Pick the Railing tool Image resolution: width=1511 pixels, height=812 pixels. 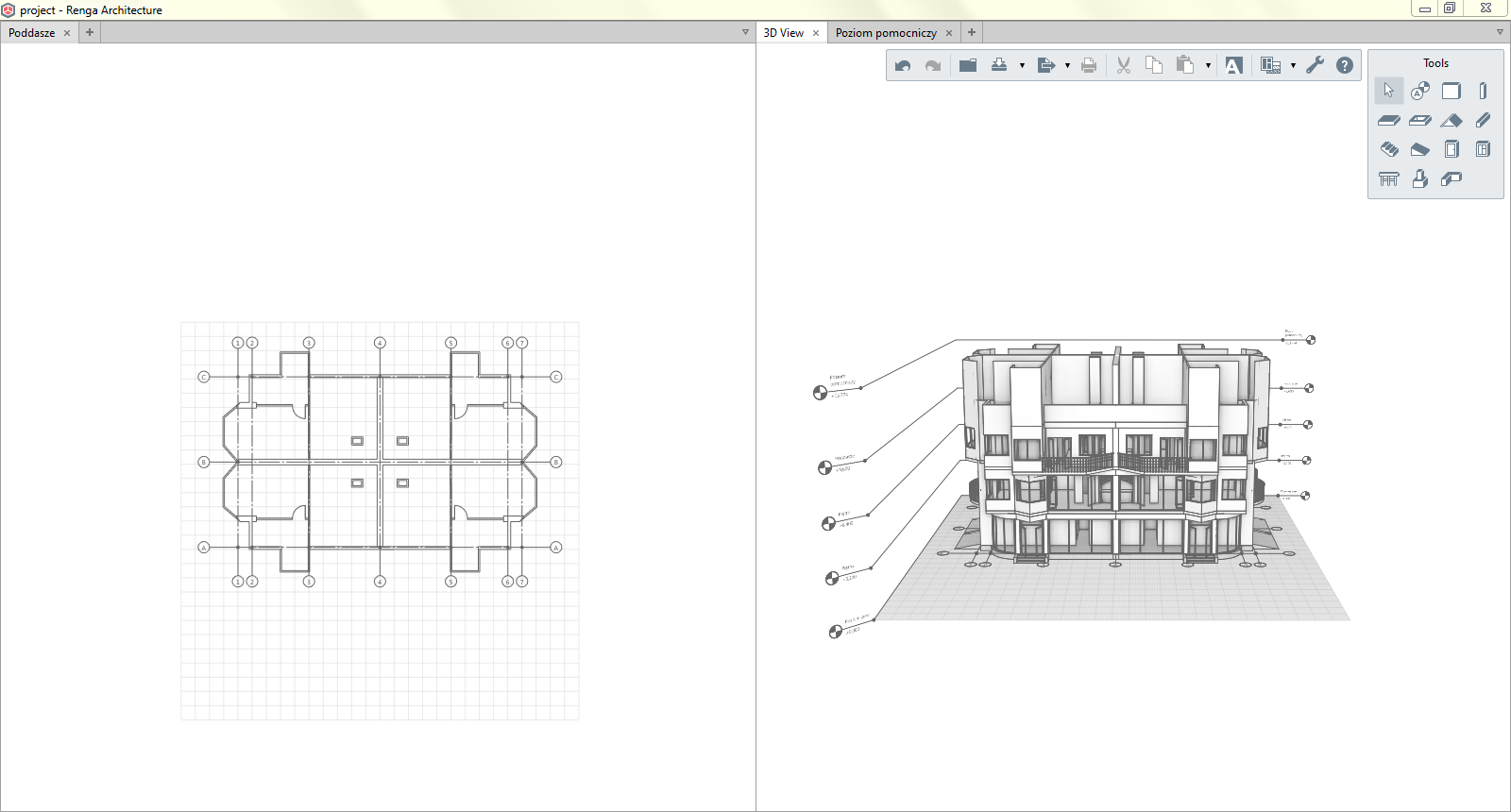[x=1389, y=178]
